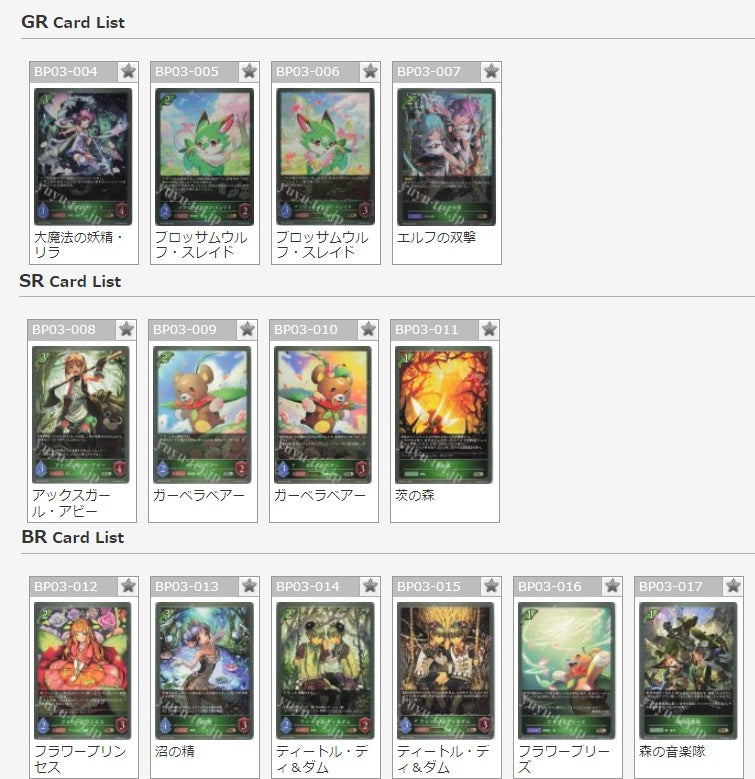Open the ガーベラベアー BP03-009 card image

point(202,415)
